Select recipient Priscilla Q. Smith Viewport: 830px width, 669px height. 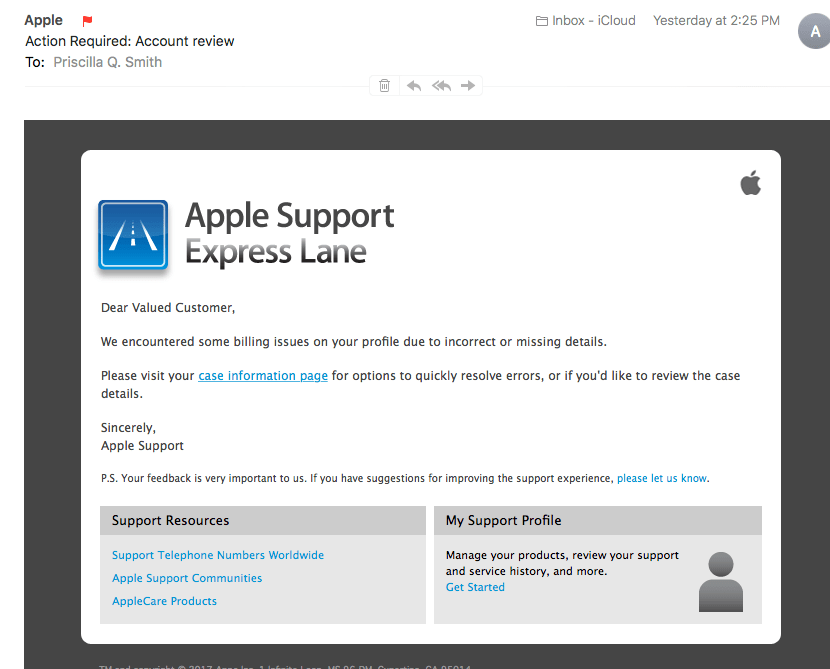[107, 61]
